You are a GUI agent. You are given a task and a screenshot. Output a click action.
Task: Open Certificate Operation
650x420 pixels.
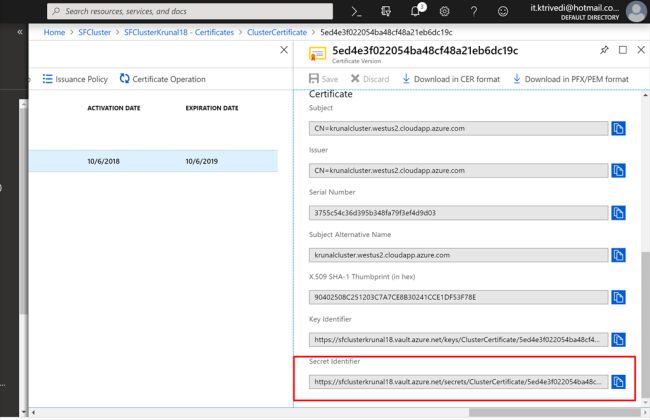pyautogui.click(x=162, y=79)
